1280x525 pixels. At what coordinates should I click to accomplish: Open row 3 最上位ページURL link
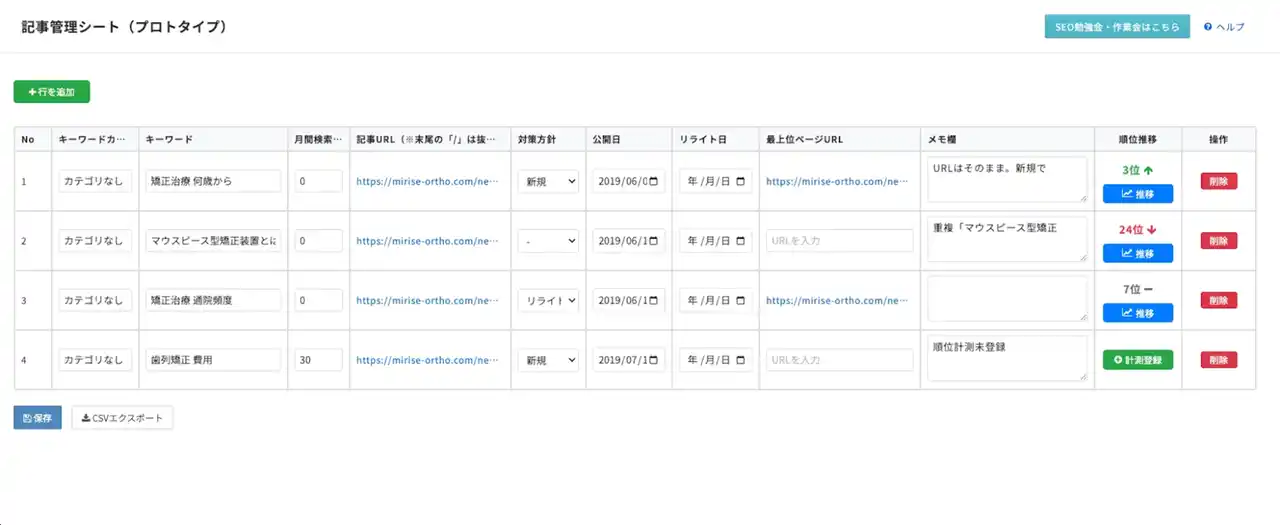(x=838, y=300)
